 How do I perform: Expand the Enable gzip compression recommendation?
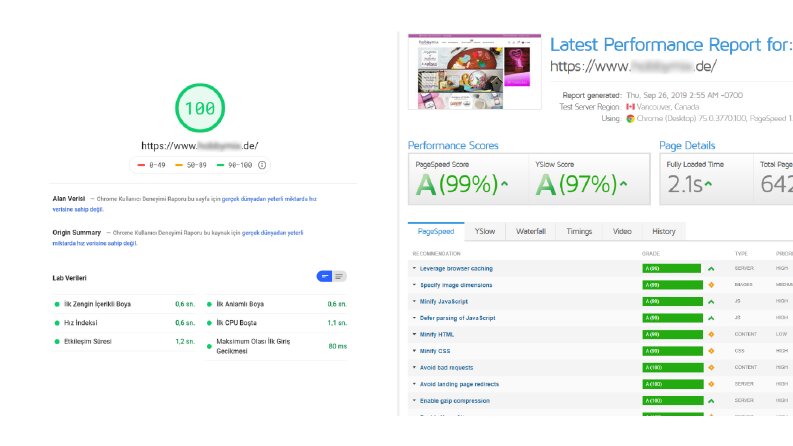tap(414, 400)
